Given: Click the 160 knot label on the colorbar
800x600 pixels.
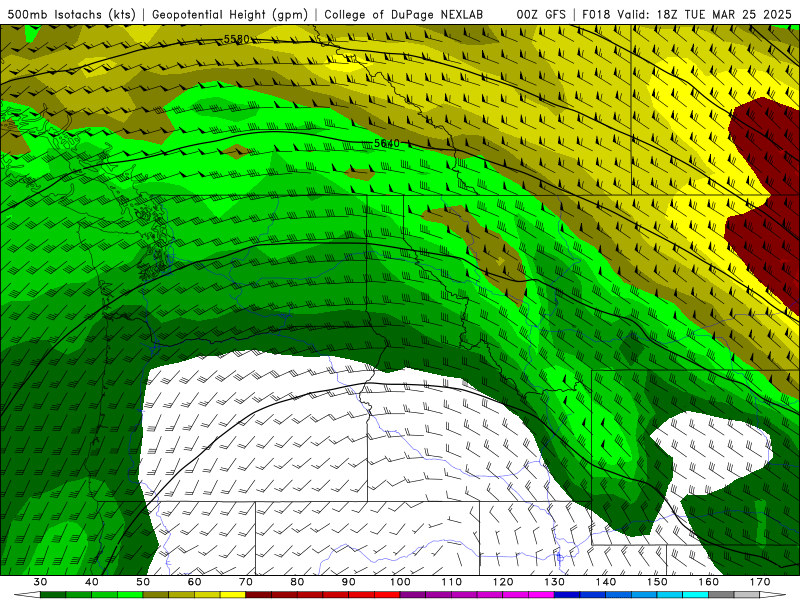Looking at the screenshot, I should coord(709,582).
